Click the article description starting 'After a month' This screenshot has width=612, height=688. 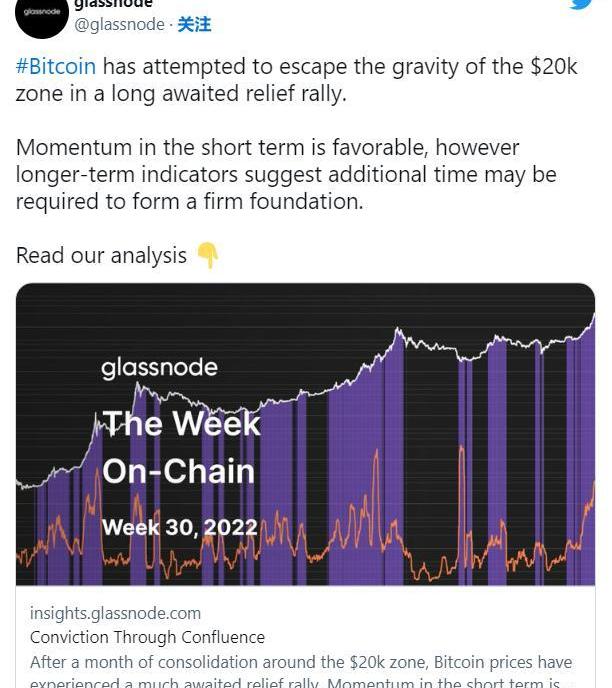301,672
